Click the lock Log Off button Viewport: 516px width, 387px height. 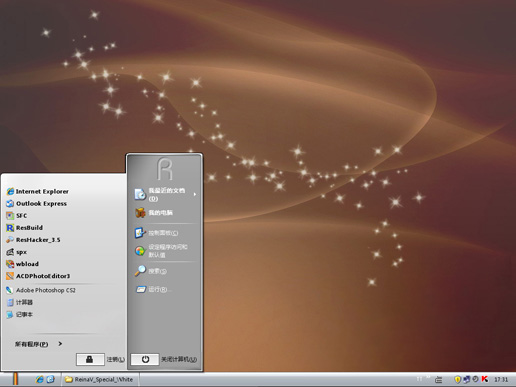click(90, 359)
